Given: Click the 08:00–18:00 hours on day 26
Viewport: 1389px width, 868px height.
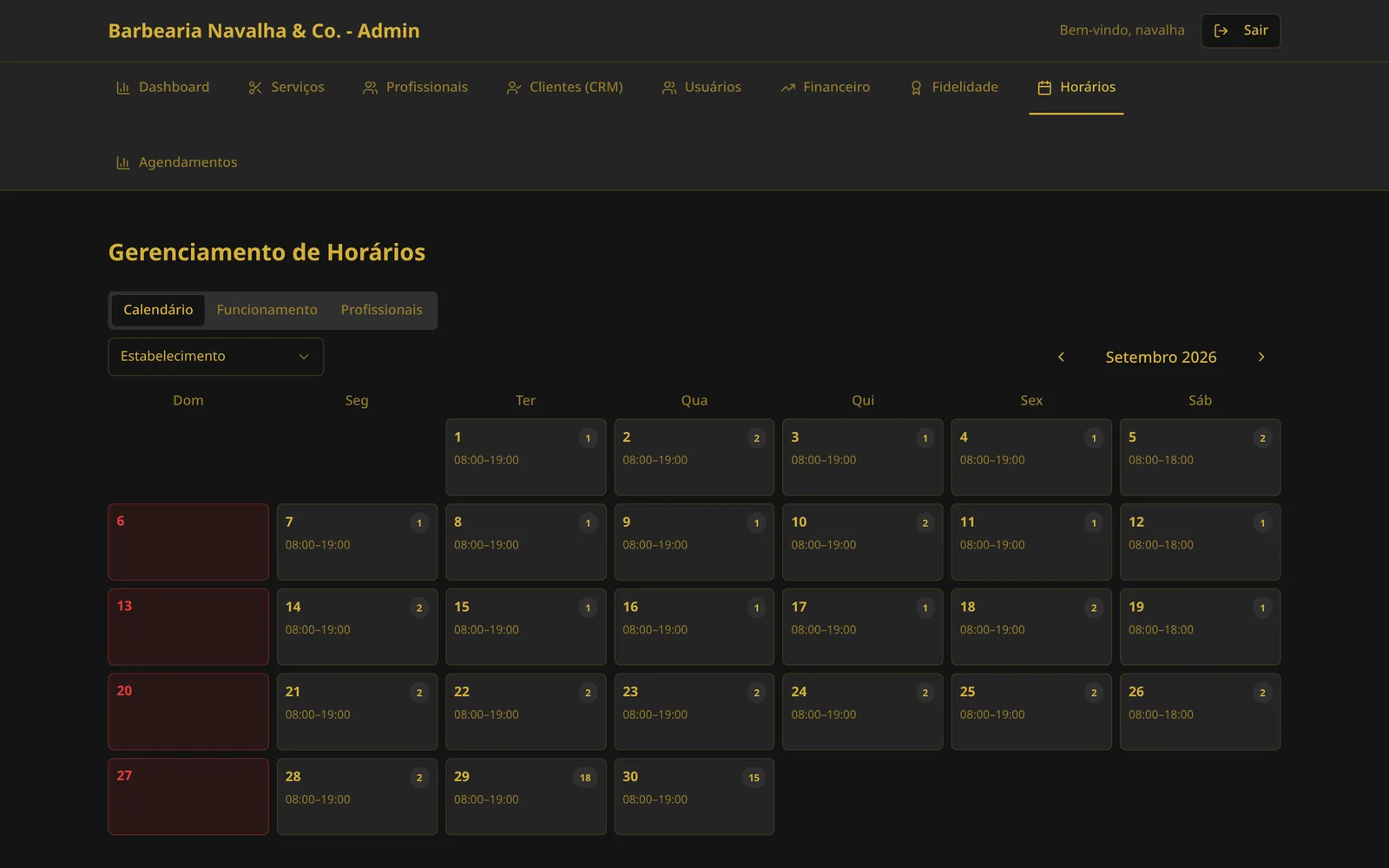Looking at the screenshot, I should click(1161, 715).
